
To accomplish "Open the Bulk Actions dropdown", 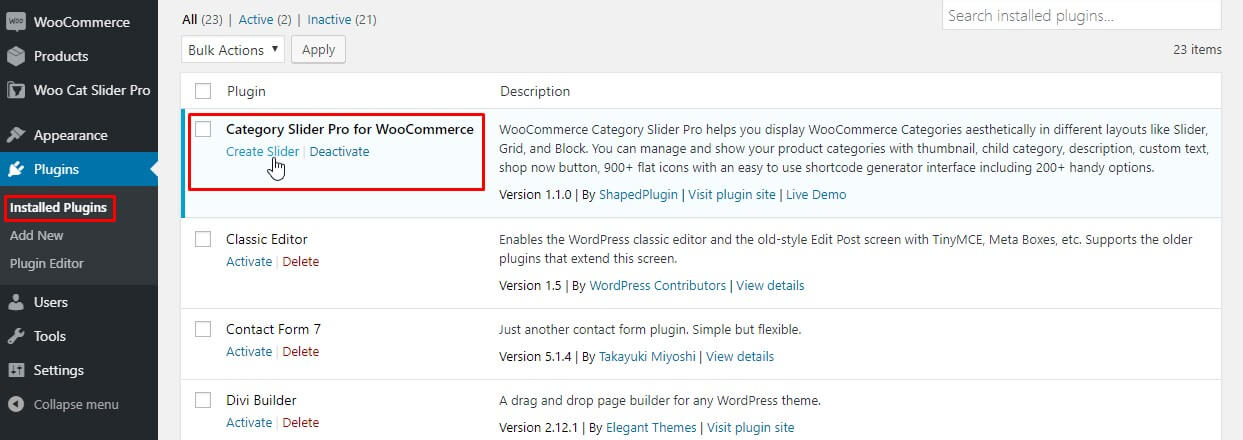I will (x=233, y=50).
